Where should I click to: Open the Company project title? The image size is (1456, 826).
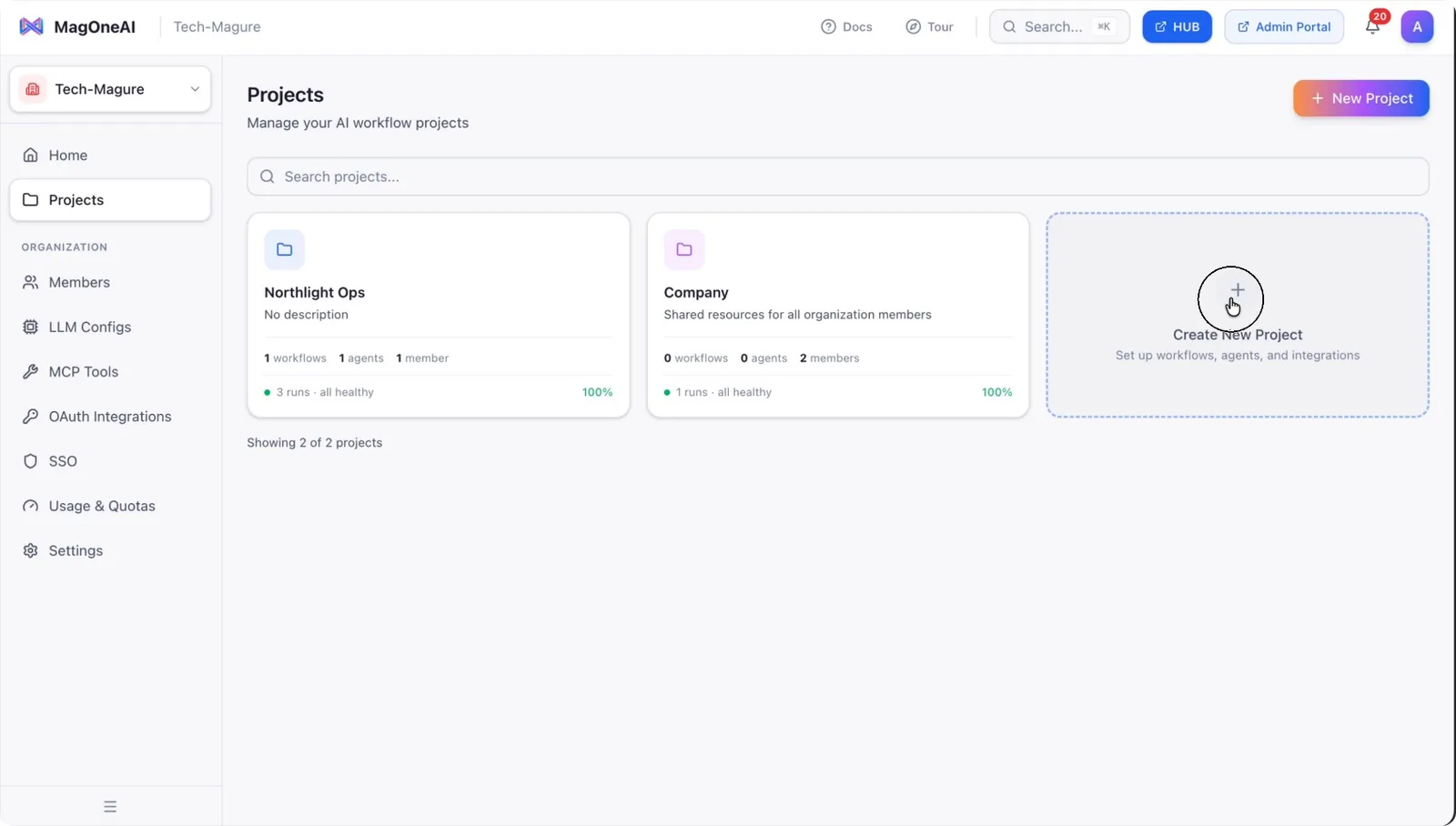click(x=696, y=292)
